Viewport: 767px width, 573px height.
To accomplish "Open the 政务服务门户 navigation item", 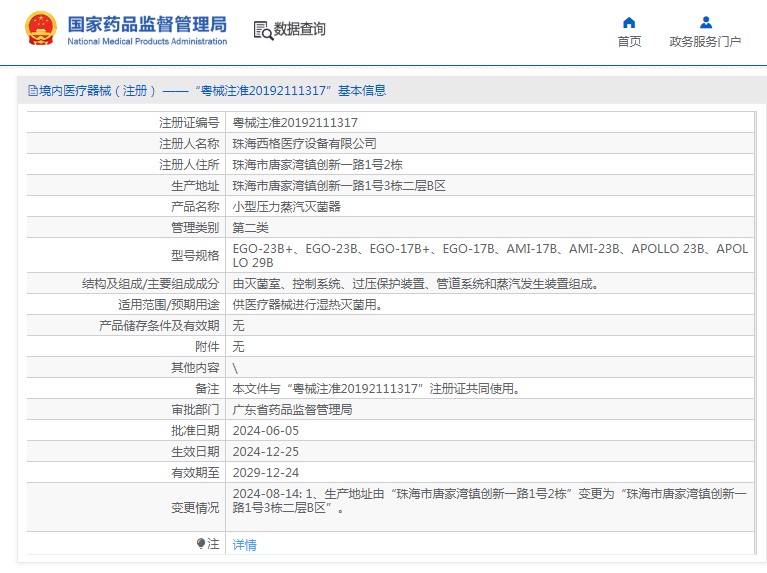I will point(705,41).
